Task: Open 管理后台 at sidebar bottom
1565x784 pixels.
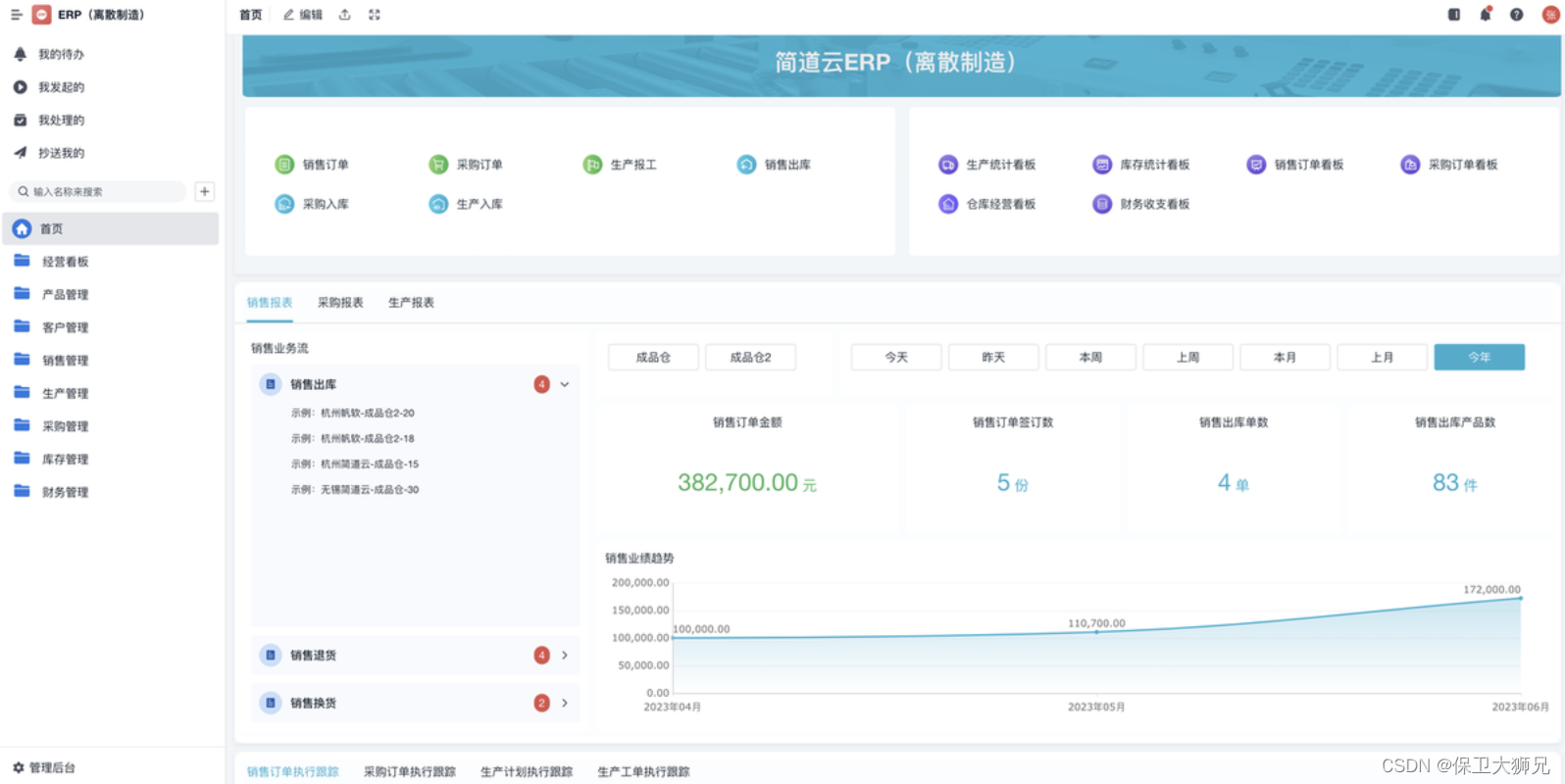Action: point(43,767)
